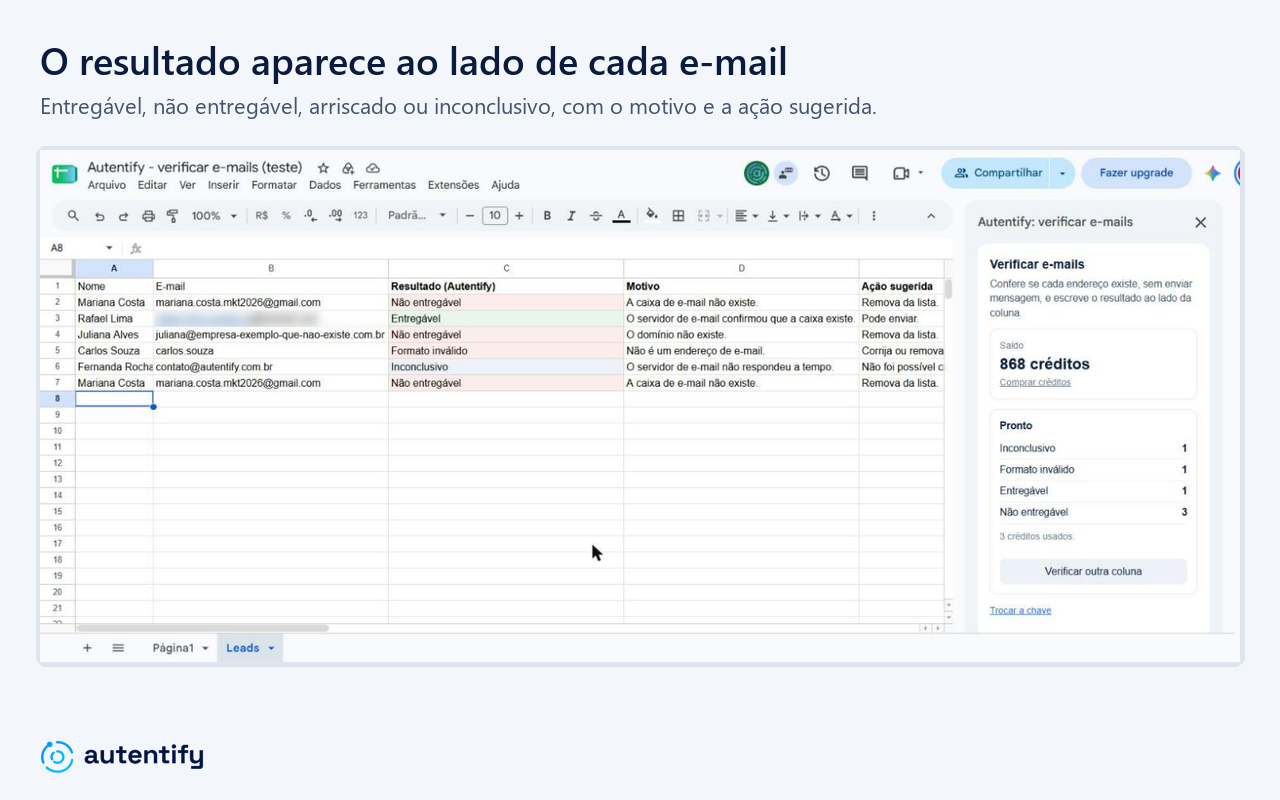
Task: Open the Extensões menu
Action: (453, 185)
